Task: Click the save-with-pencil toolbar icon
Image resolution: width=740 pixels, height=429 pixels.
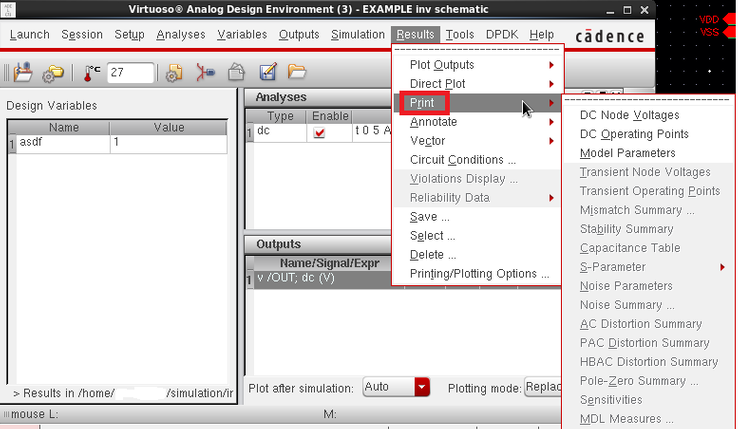Action: 268,72
